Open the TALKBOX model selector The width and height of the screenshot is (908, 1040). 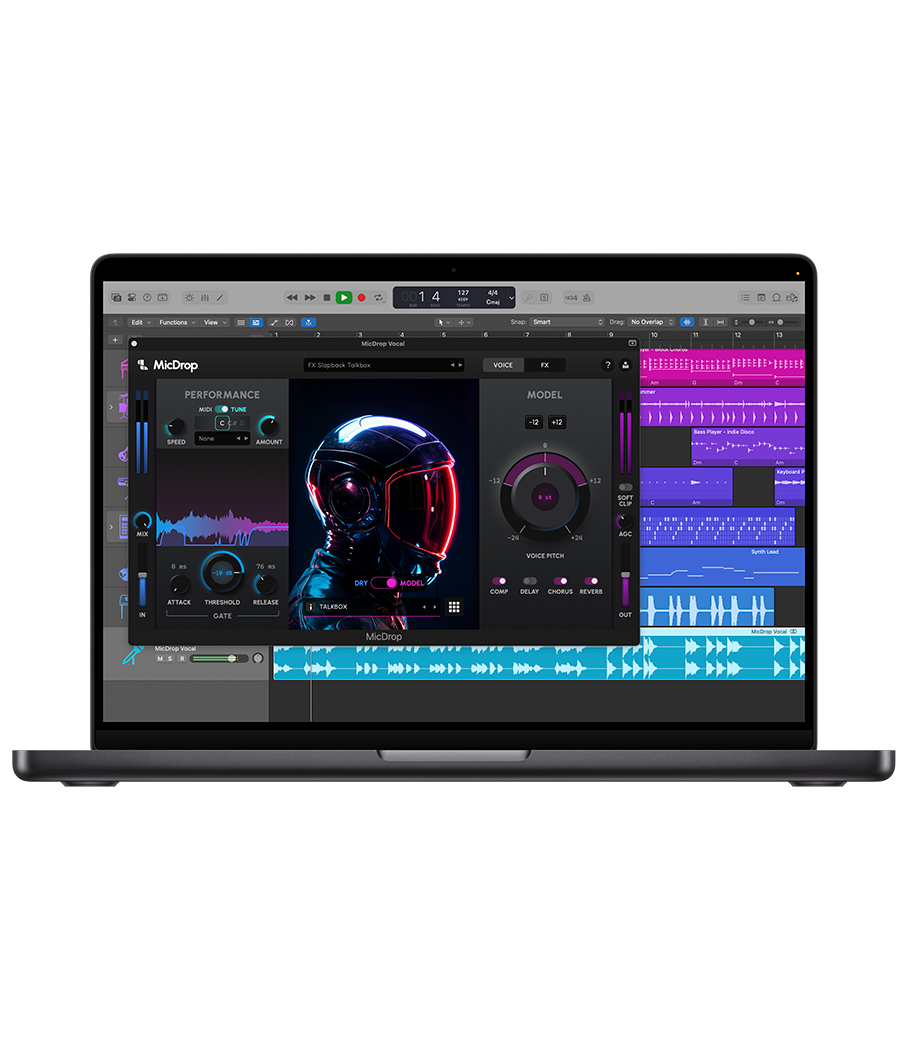click(371, 607)
